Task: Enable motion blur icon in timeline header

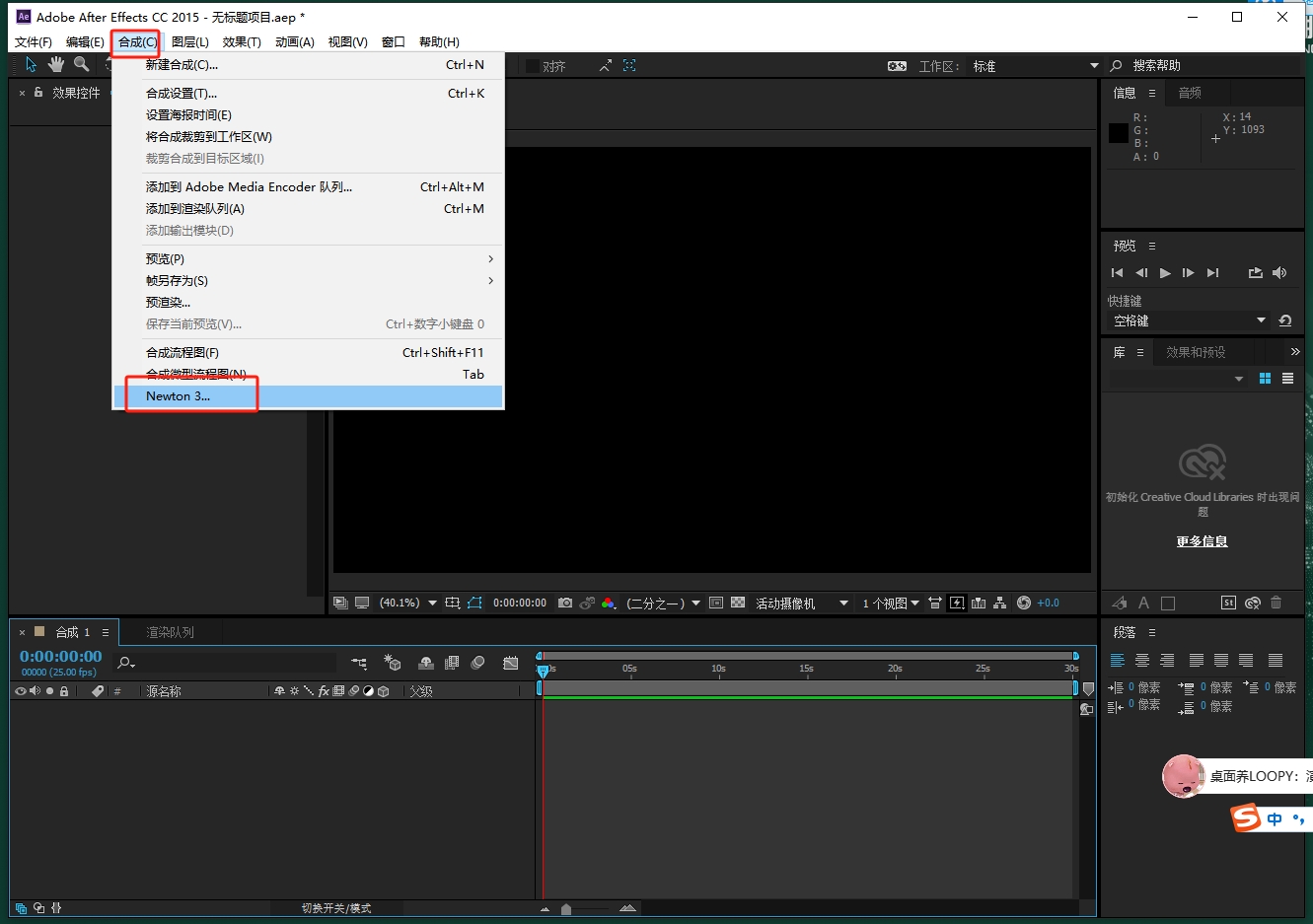Action: point(478,664)
